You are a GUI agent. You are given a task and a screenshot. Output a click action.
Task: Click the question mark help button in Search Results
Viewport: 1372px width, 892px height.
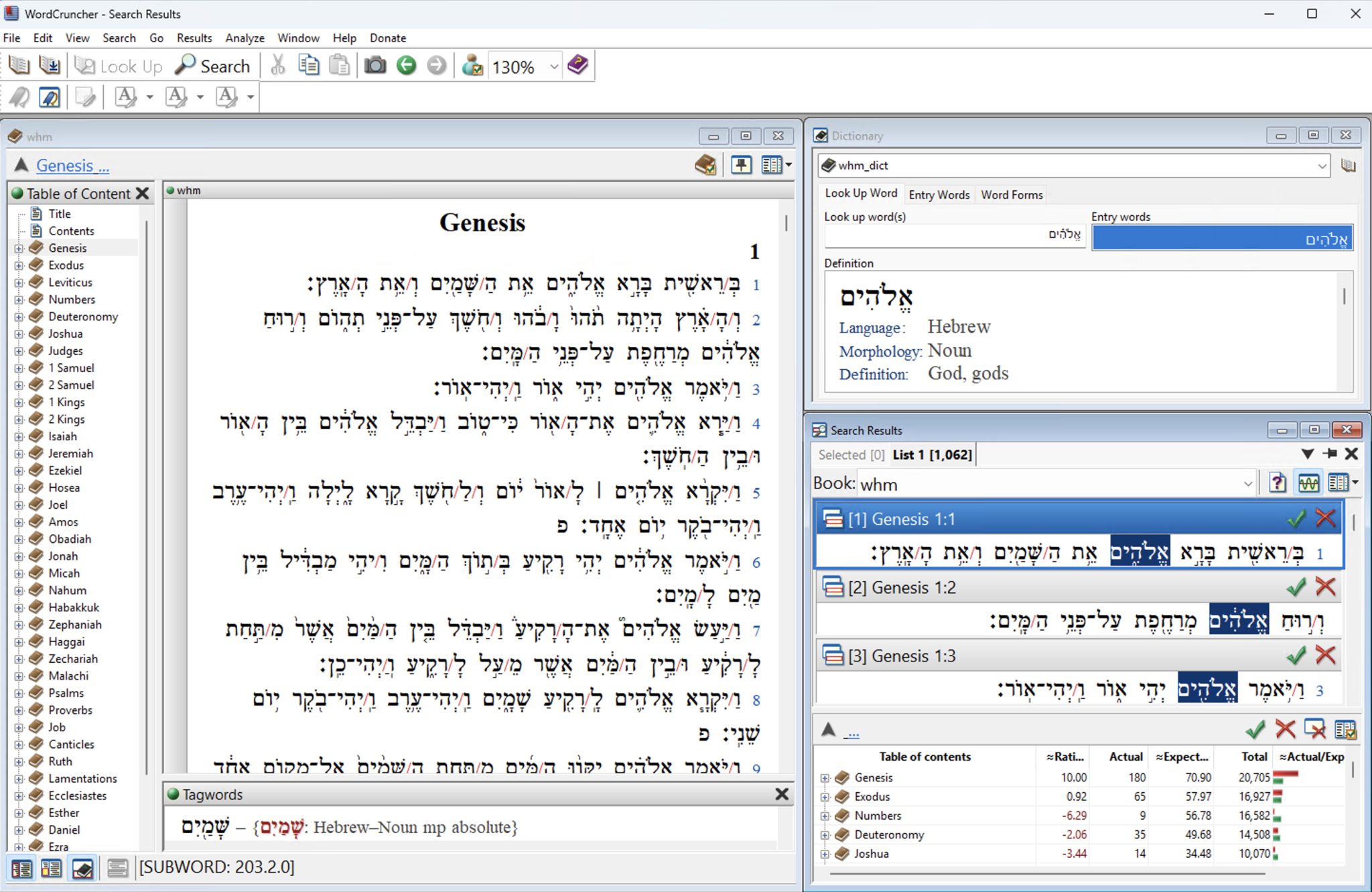click(x=1279, y=483)
